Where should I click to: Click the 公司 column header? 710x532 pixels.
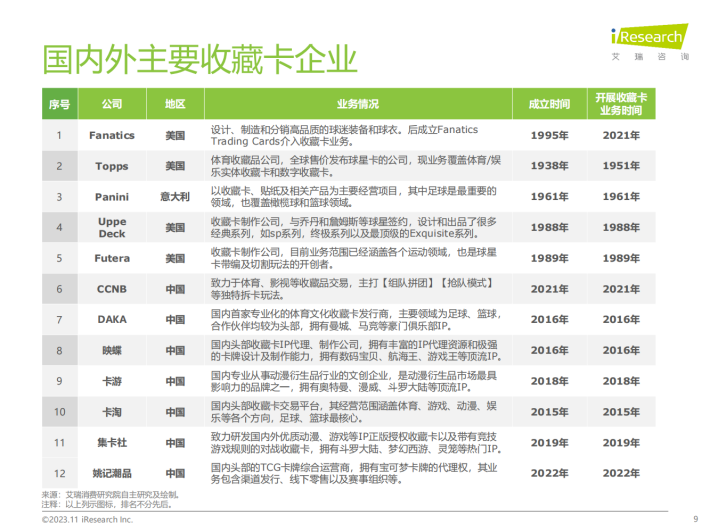(112, 104)
